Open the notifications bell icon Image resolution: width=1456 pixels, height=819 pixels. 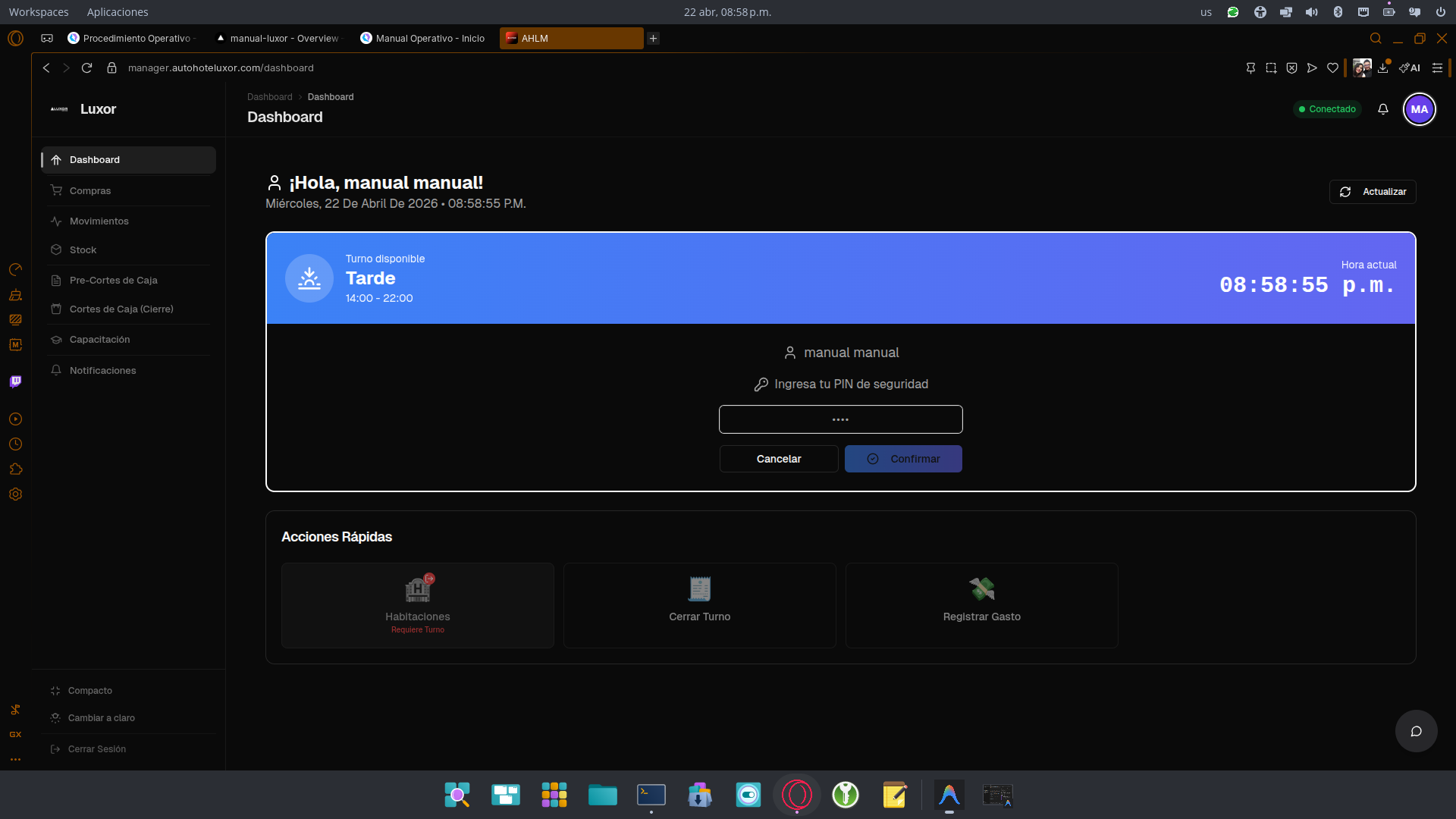click(x=1383, y=109)
